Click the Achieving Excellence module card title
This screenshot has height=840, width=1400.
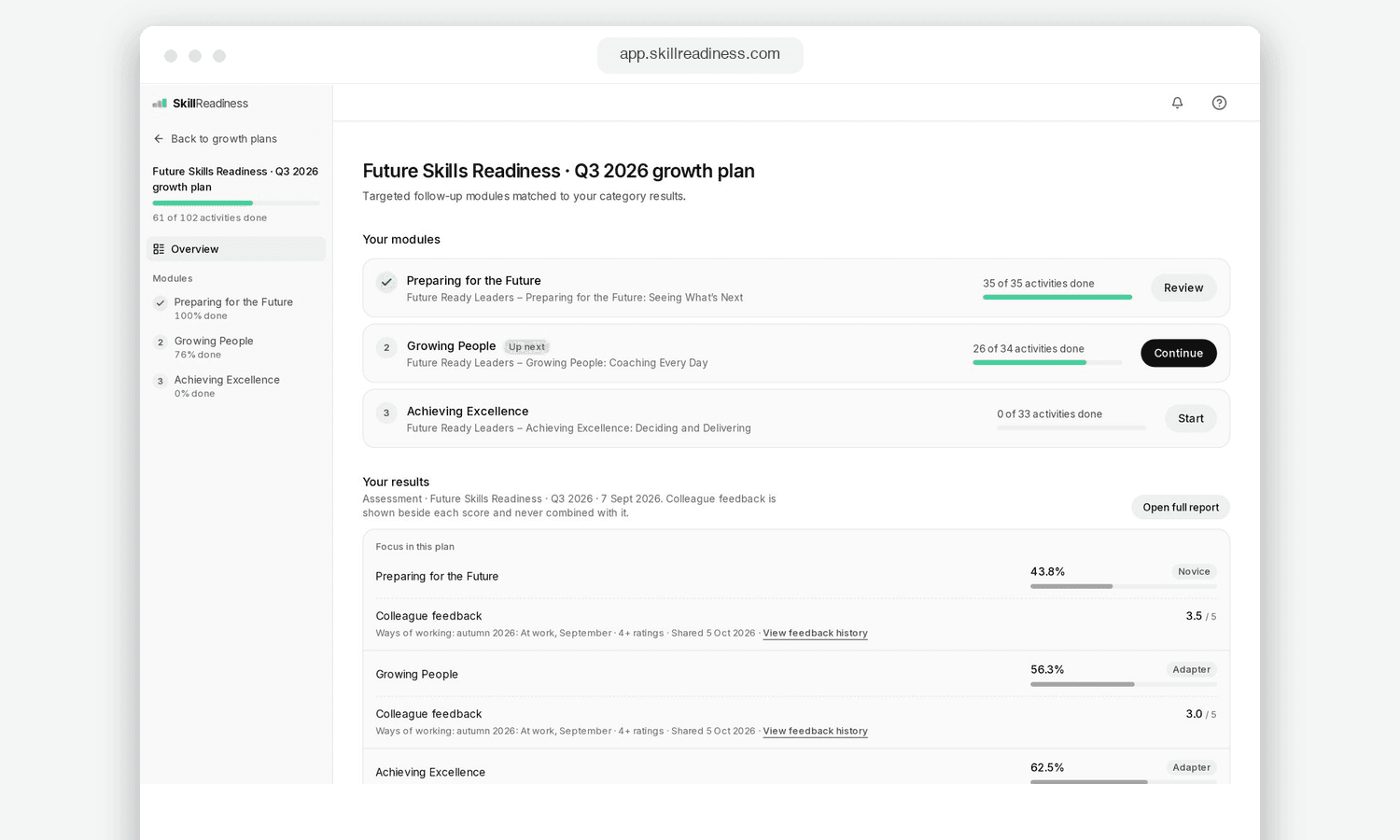coord(468,411)
